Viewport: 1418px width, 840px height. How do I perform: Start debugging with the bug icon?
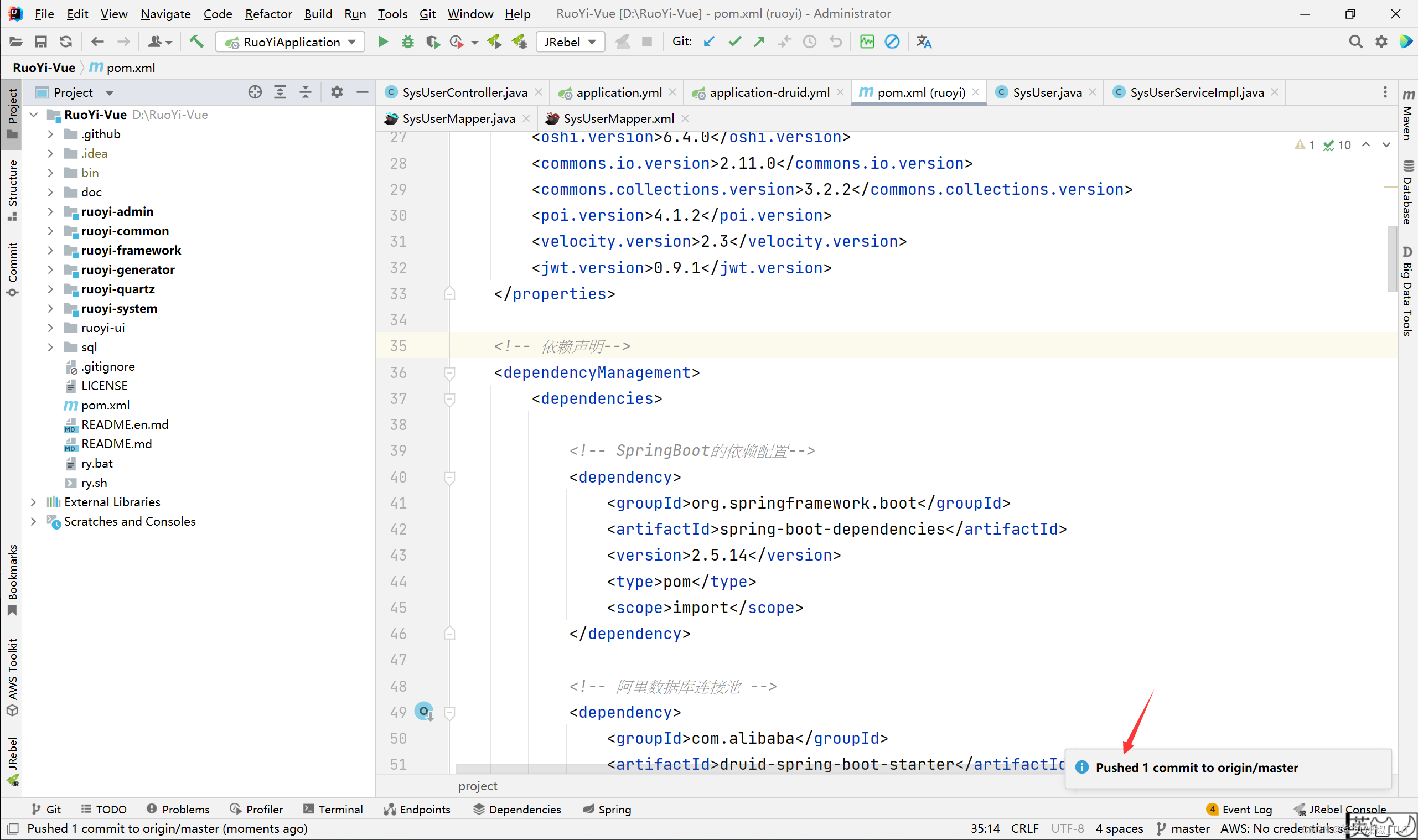point(407,42)
